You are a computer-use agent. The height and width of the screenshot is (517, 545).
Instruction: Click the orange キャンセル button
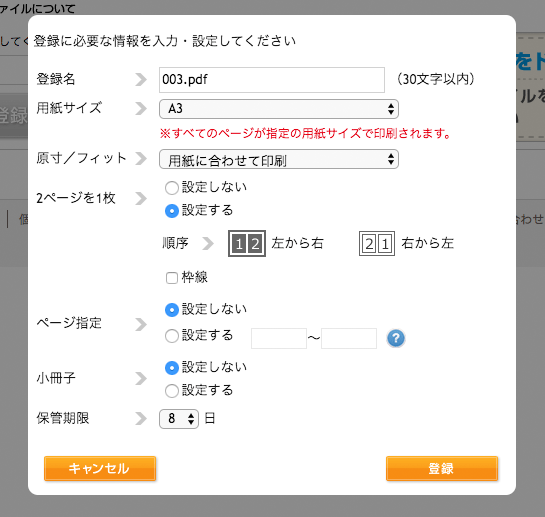click(x=100, y=468)
